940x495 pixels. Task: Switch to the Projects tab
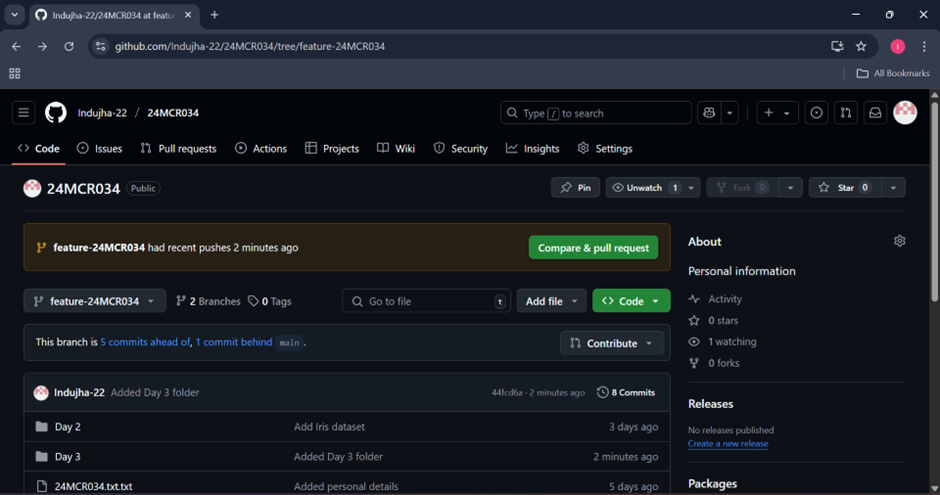click(332, 149)
